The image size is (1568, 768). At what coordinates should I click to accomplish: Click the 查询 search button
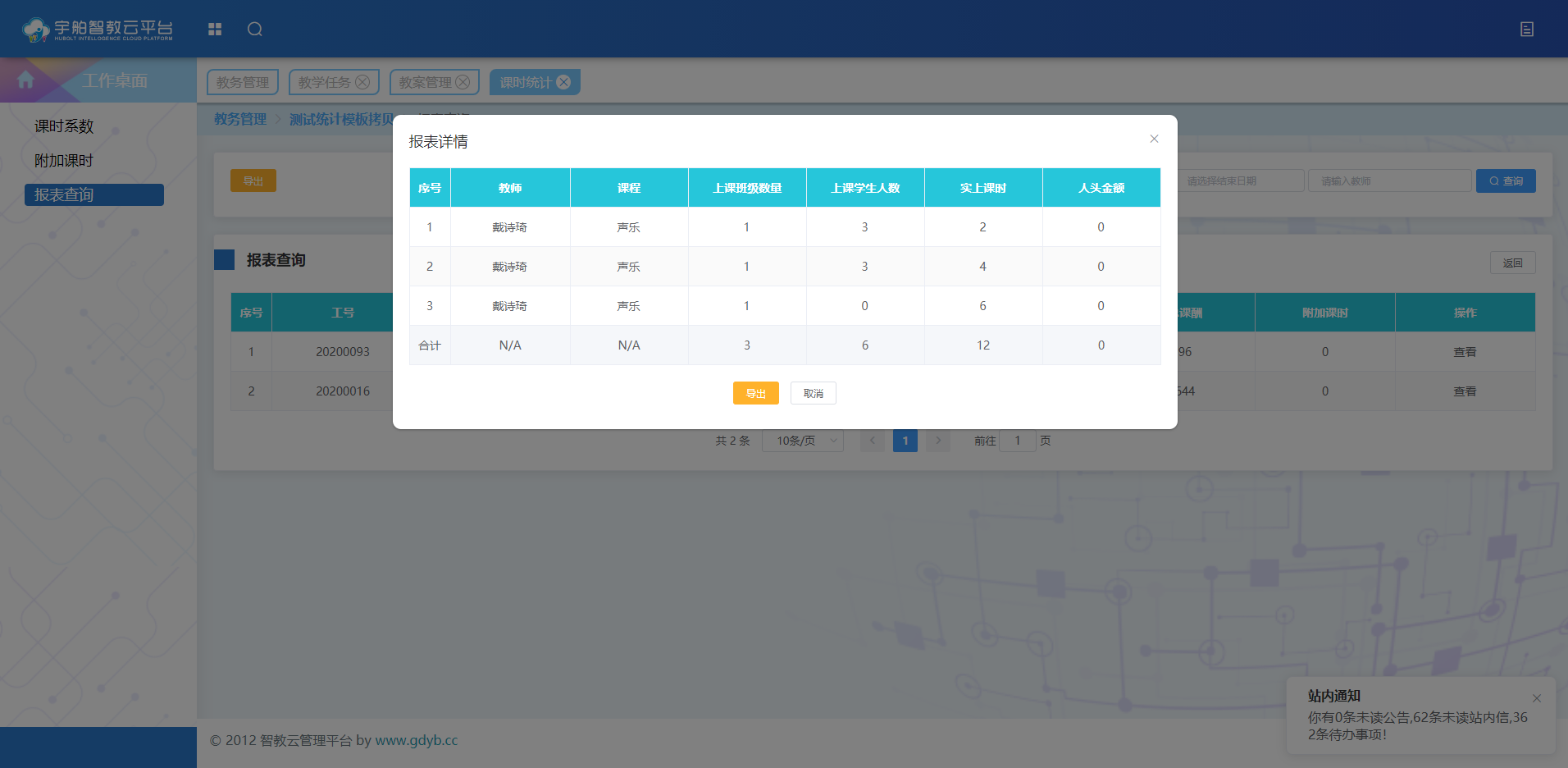coord(1506,181)
